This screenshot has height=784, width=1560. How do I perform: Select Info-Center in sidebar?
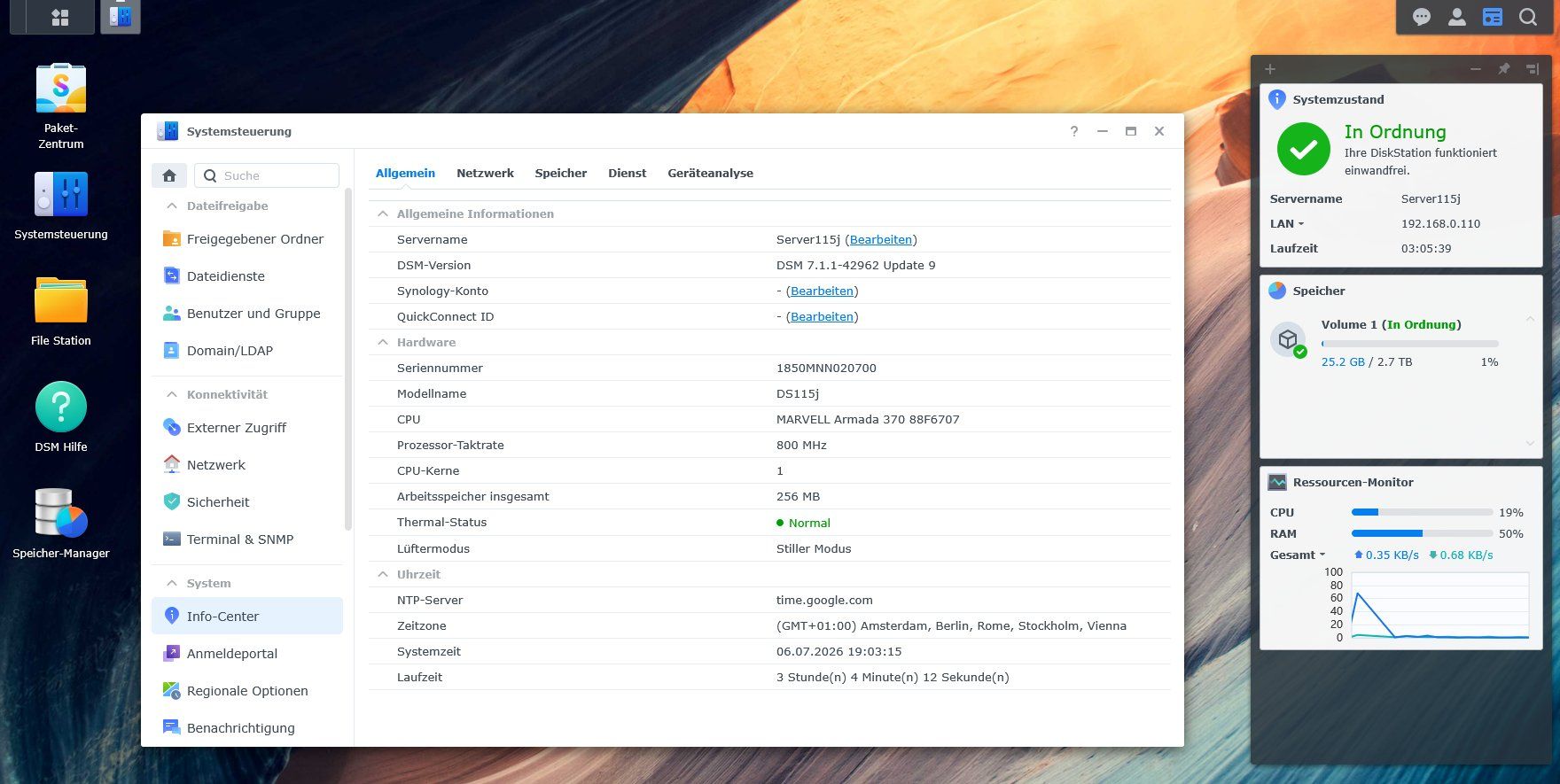pos(246,617)
